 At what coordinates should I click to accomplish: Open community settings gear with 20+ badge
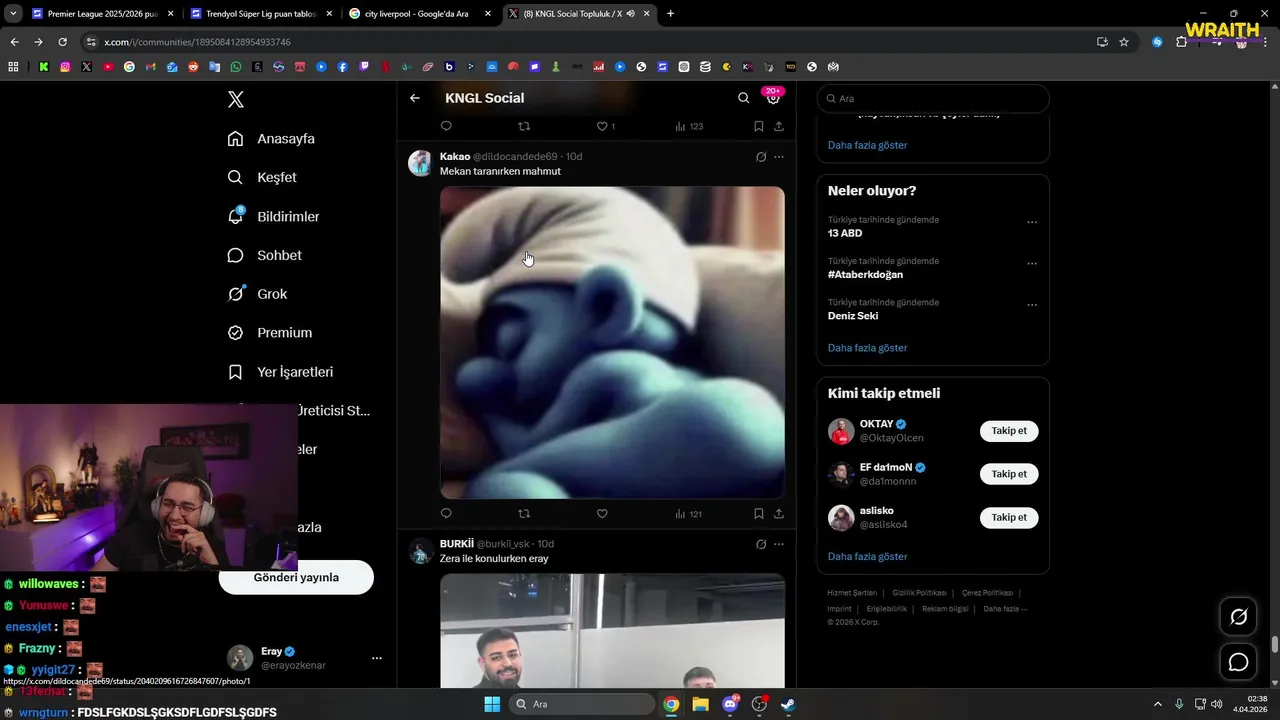[x=773, y=97]
